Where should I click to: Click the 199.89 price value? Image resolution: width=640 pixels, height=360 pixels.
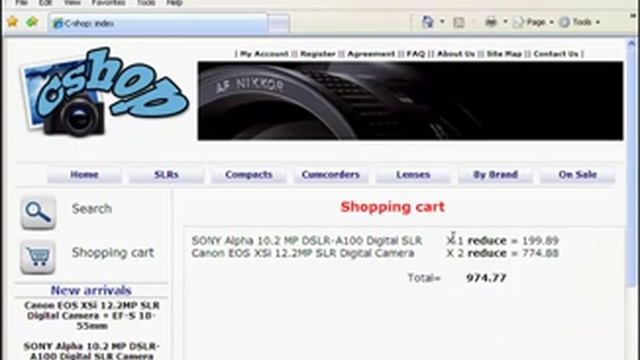pos(540,241)
